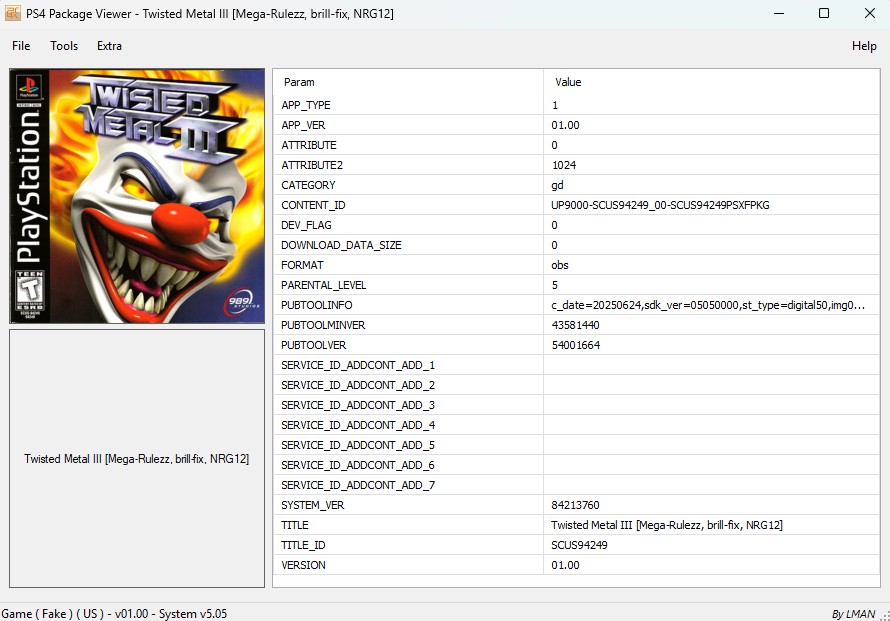This screenshot has width=890, height=621.
Task: Select the ATTRIBUTE2 parameter
Action: click(312, 165)
